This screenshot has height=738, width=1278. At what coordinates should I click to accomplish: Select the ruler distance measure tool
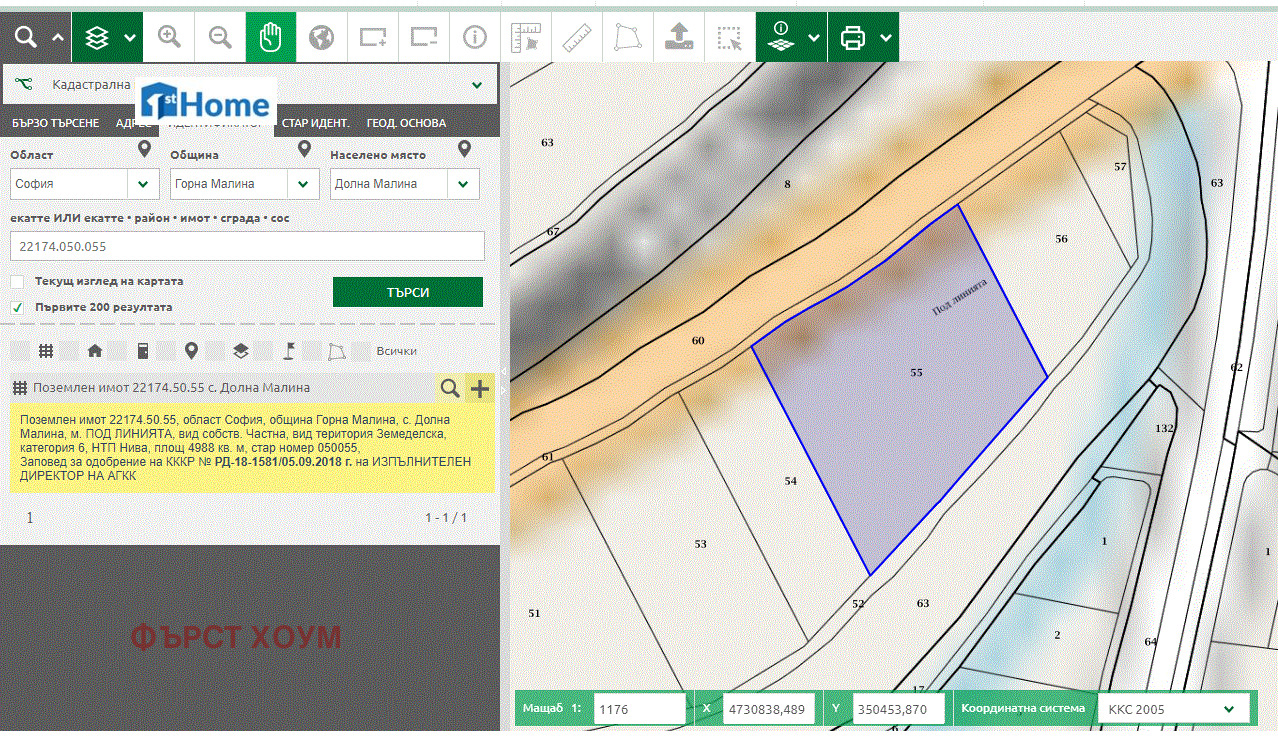[x=577, y=38]
